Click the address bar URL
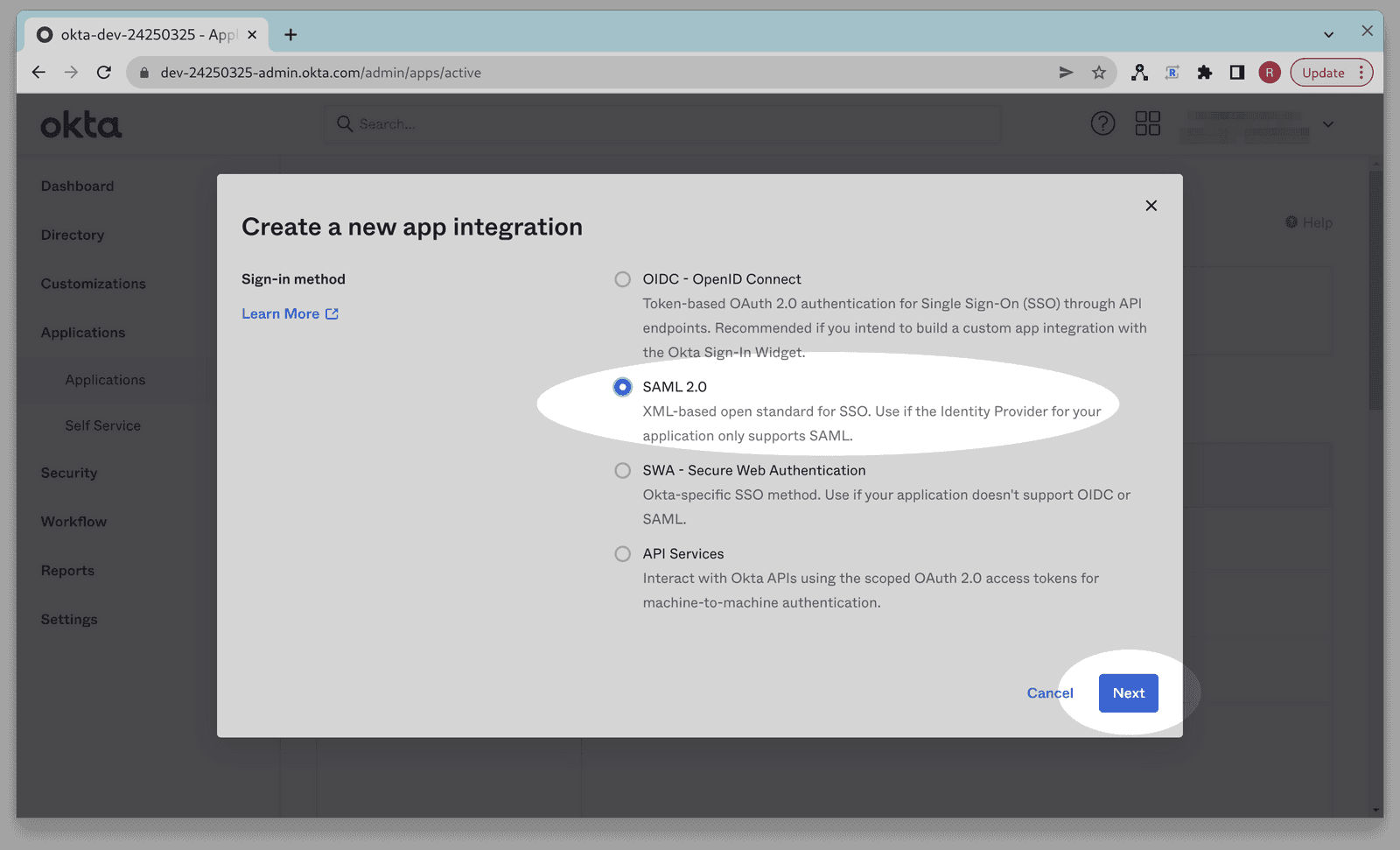This screenshot has height=850, width=1400. click(320, 73)
